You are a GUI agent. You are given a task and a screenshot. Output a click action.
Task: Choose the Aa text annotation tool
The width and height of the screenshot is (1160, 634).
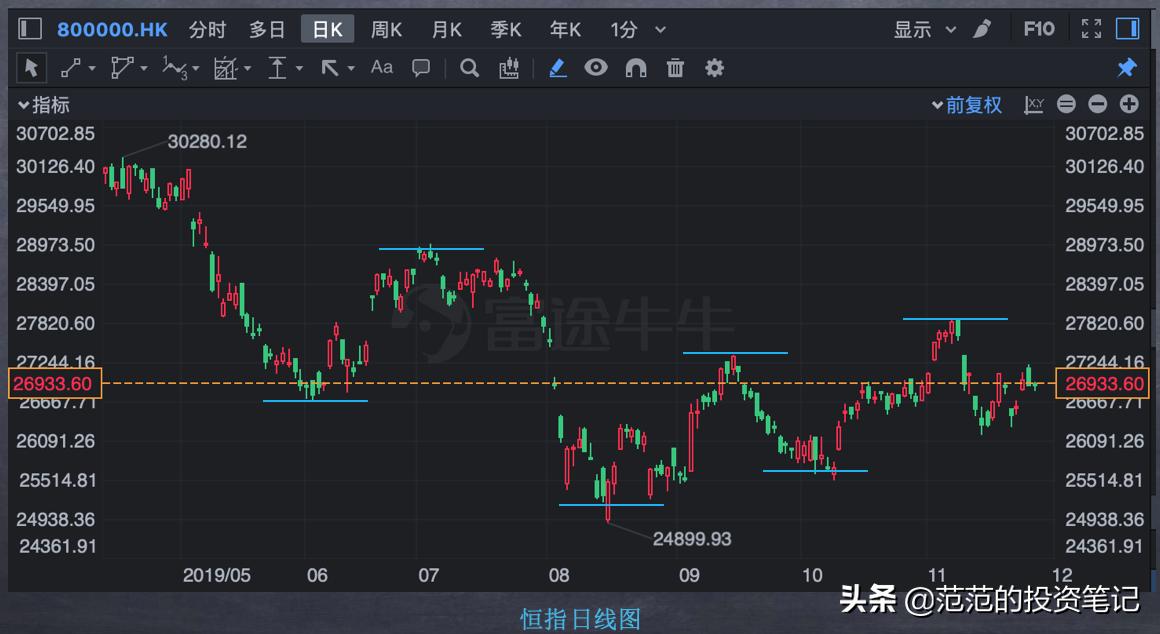coord(381,67)
